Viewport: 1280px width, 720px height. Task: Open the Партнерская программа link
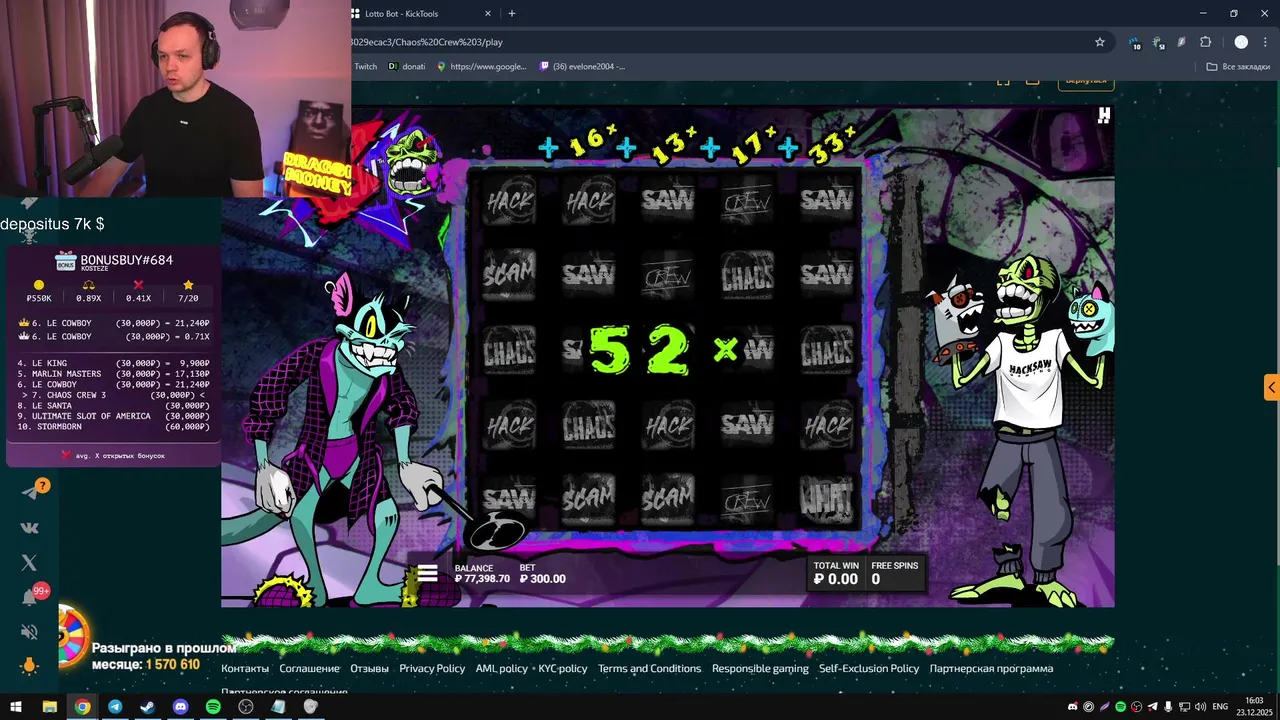991,668
